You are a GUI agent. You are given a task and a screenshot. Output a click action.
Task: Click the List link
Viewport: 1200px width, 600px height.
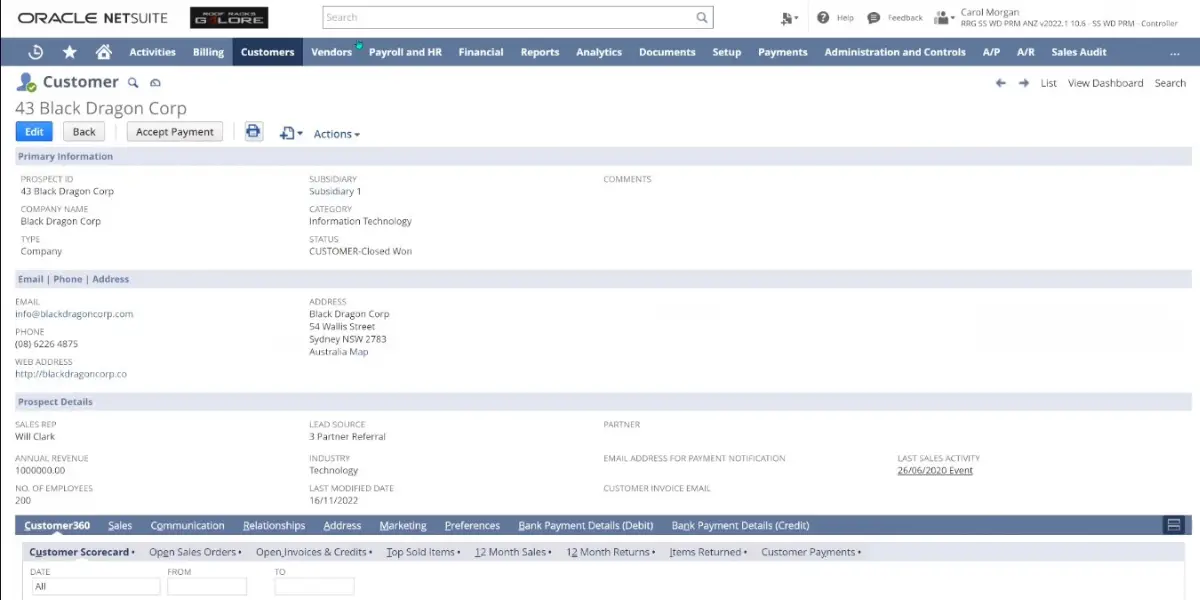(x=1048, y=83)
